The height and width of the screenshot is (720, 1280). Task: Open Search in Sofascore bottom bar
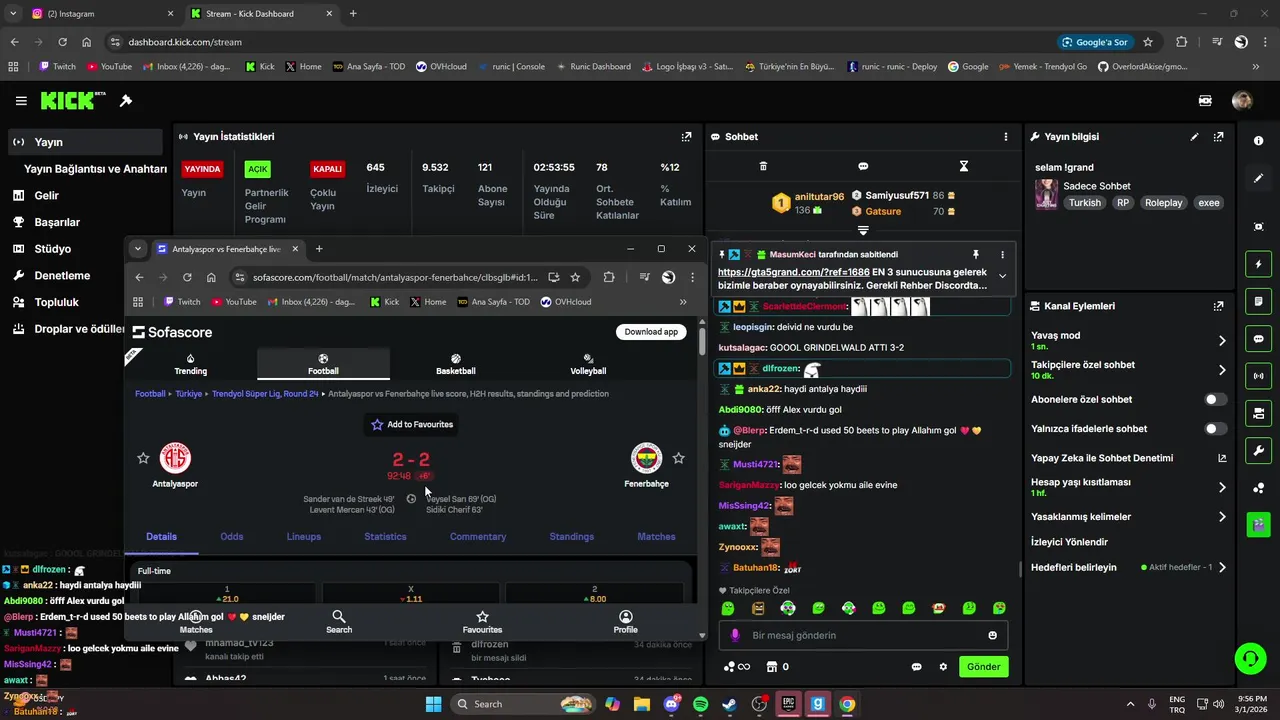pyautogui.click(x=339, y=622)
